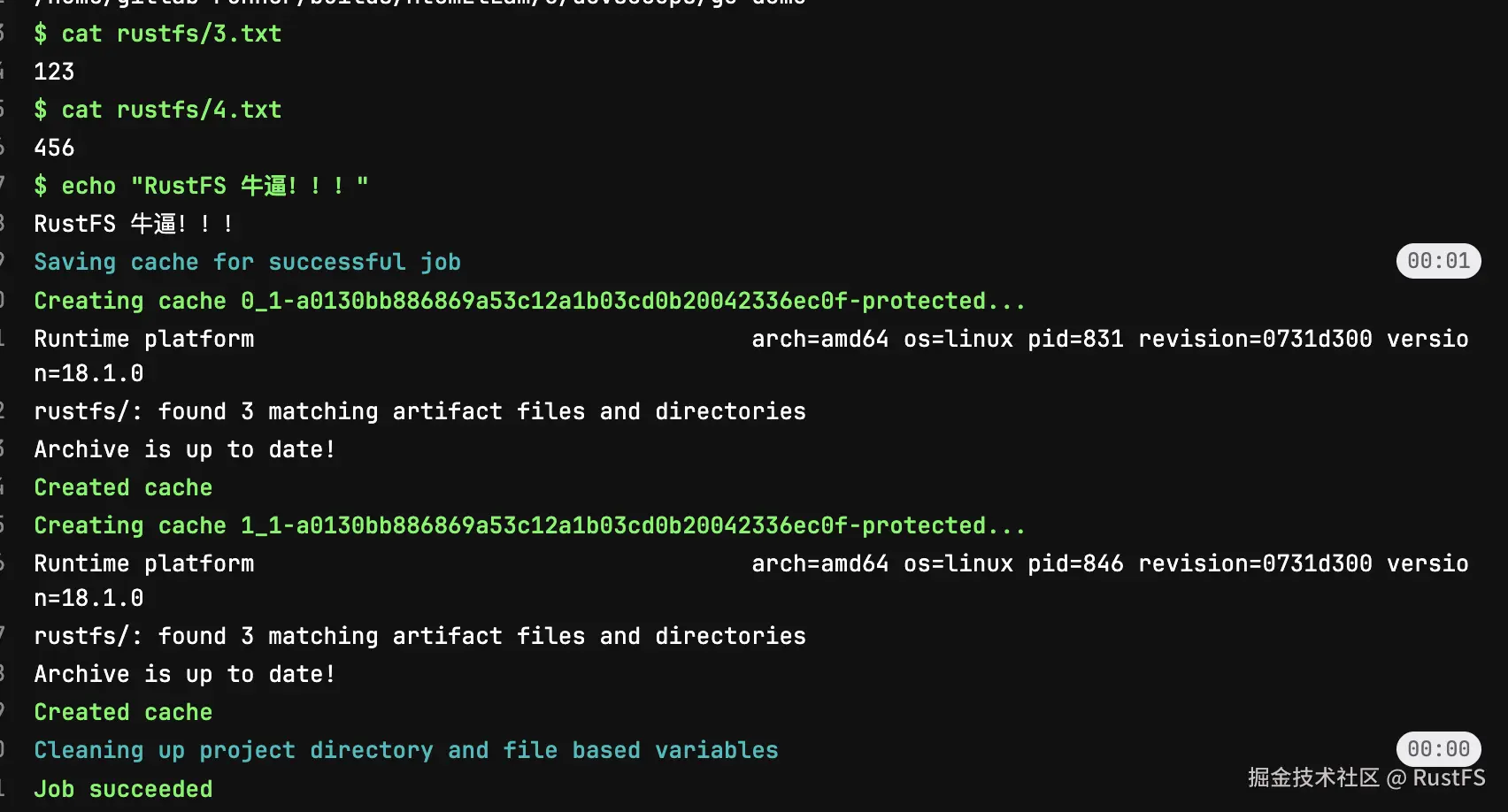This screenshot has width=1508, height=812.
Task: Click the '456' output line
Action: click(54, 149)
